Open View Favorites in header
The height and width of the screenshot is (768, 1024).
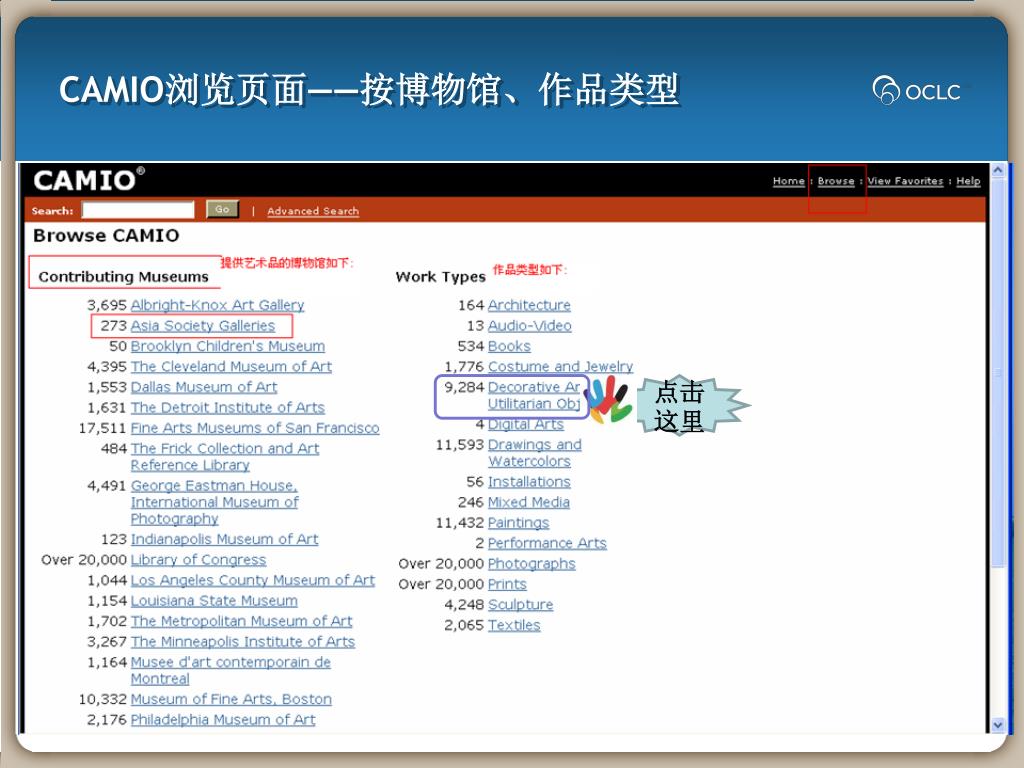point(905,181)
